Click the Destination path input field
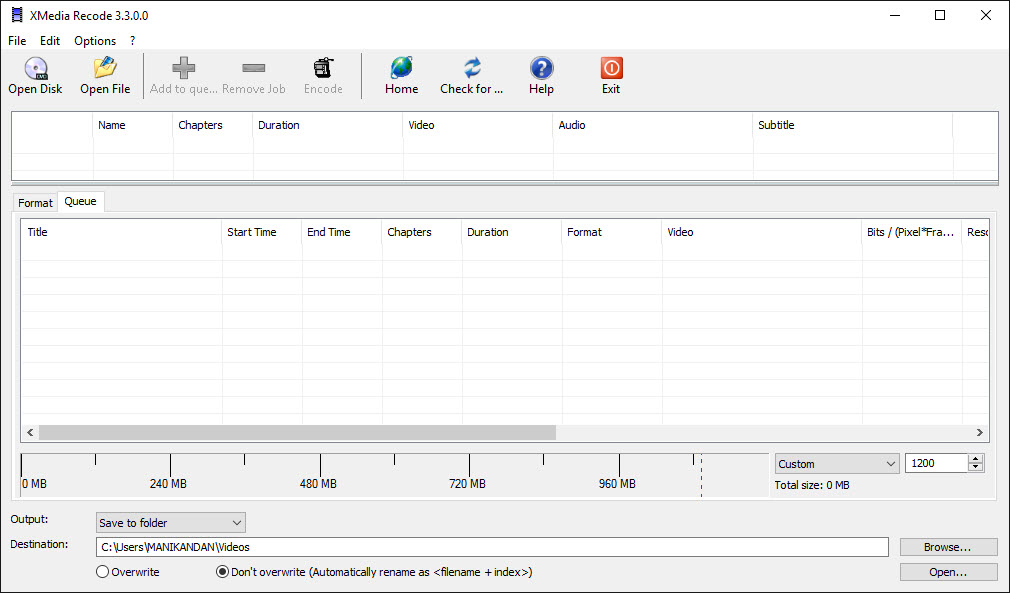This screenshot has width=1010, height=593. 492,547
